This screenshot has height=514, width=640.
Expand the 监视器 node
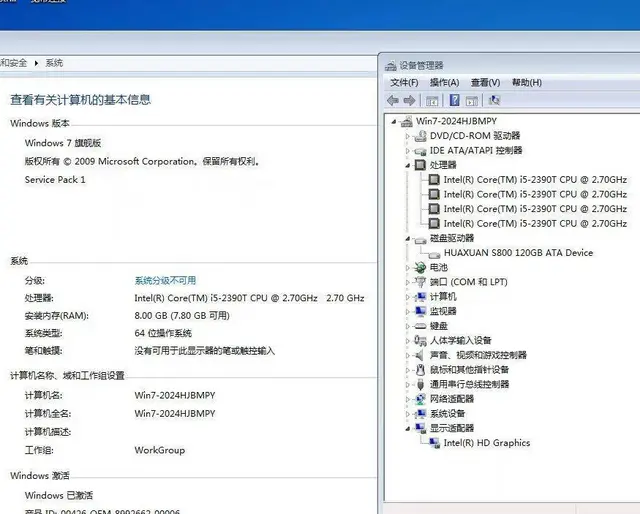pyautogui.click(x=407, y=312)
